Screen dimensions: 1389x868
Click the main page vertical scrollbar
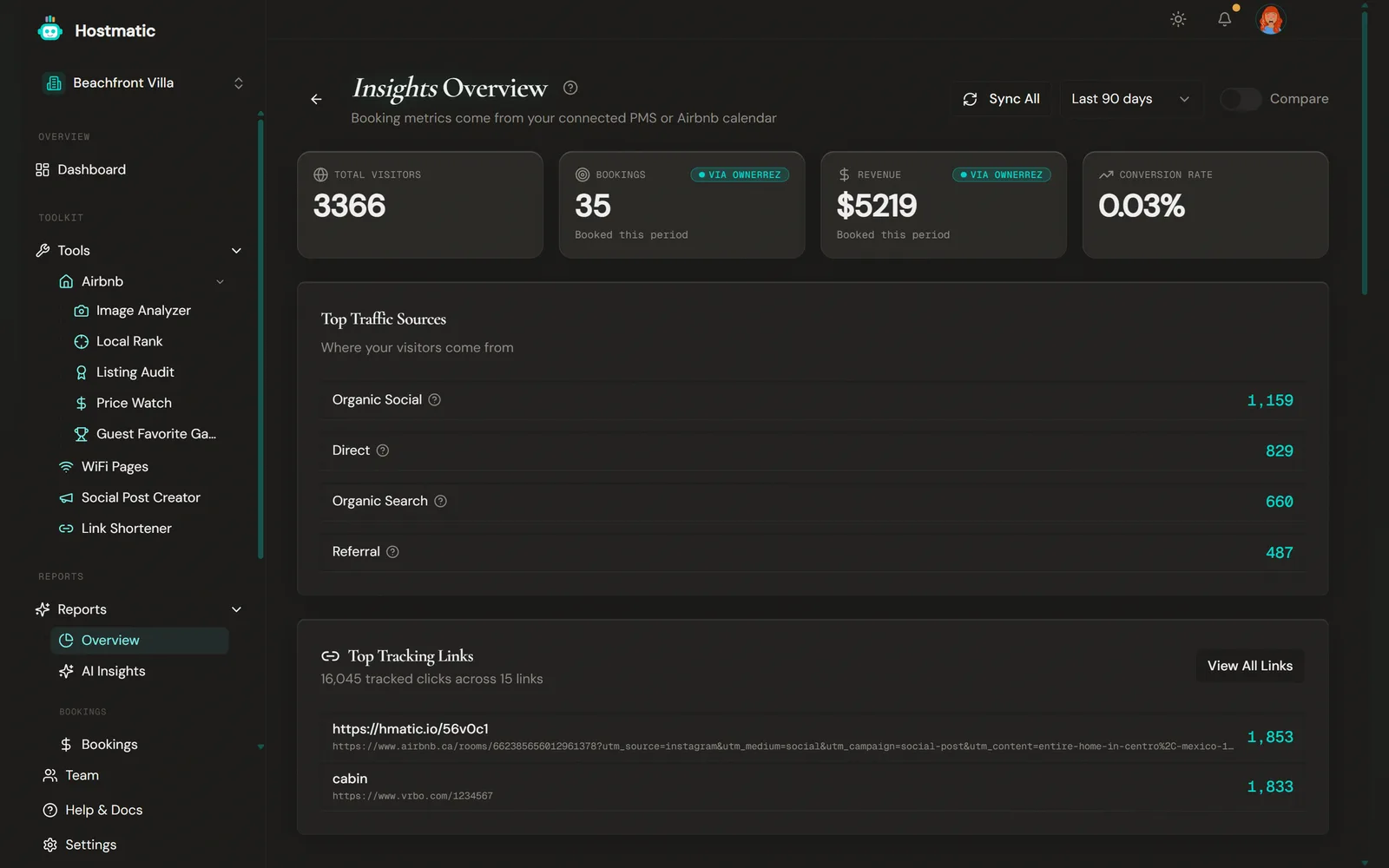1365,152
